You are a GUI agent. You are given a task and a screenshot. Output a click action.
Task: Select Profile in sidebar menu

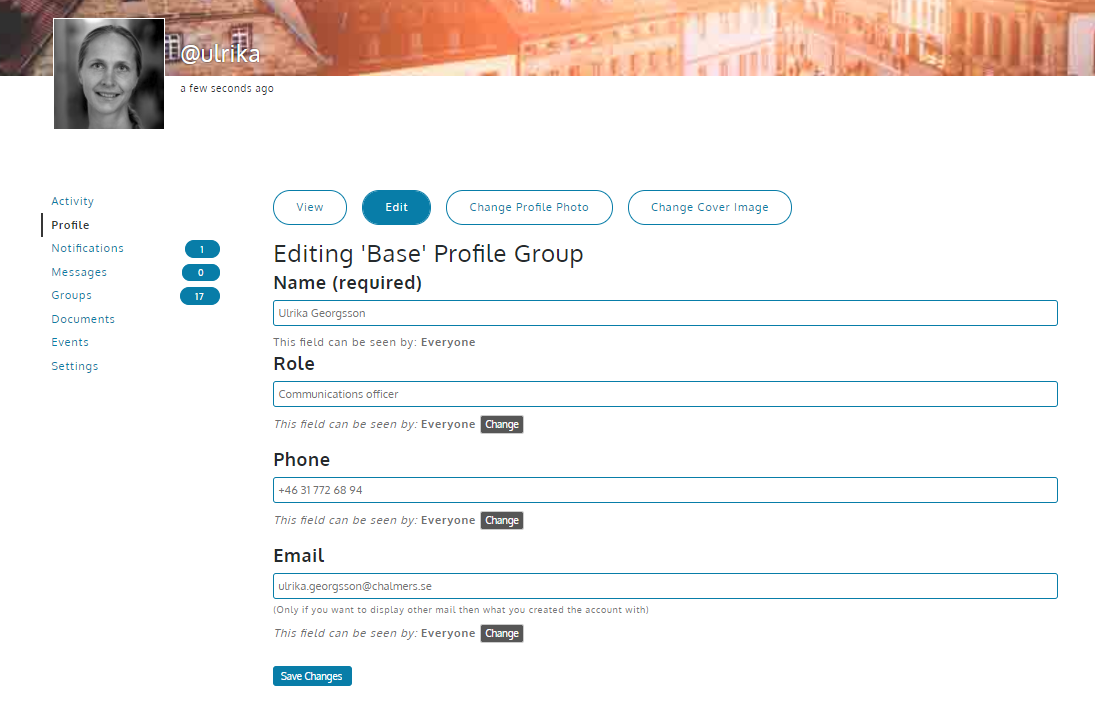click(x=70, y=225)
